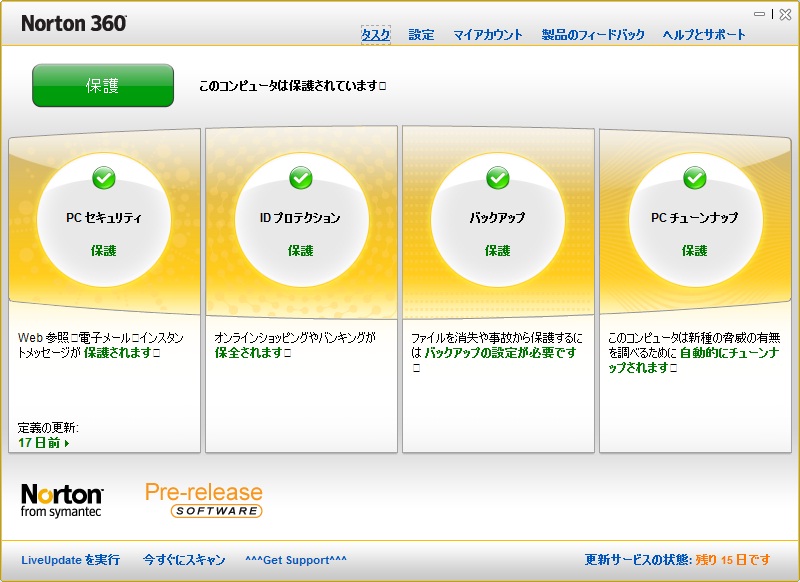This screenshot has width=800, height=582.
Task: Click 自動的にチューンナップされます link
Action: click(x=694, y=360)
